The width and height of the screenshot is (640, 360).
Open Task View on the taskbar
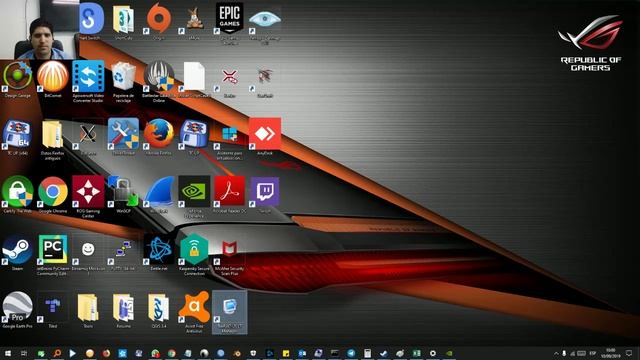click(x=24, y=353)
